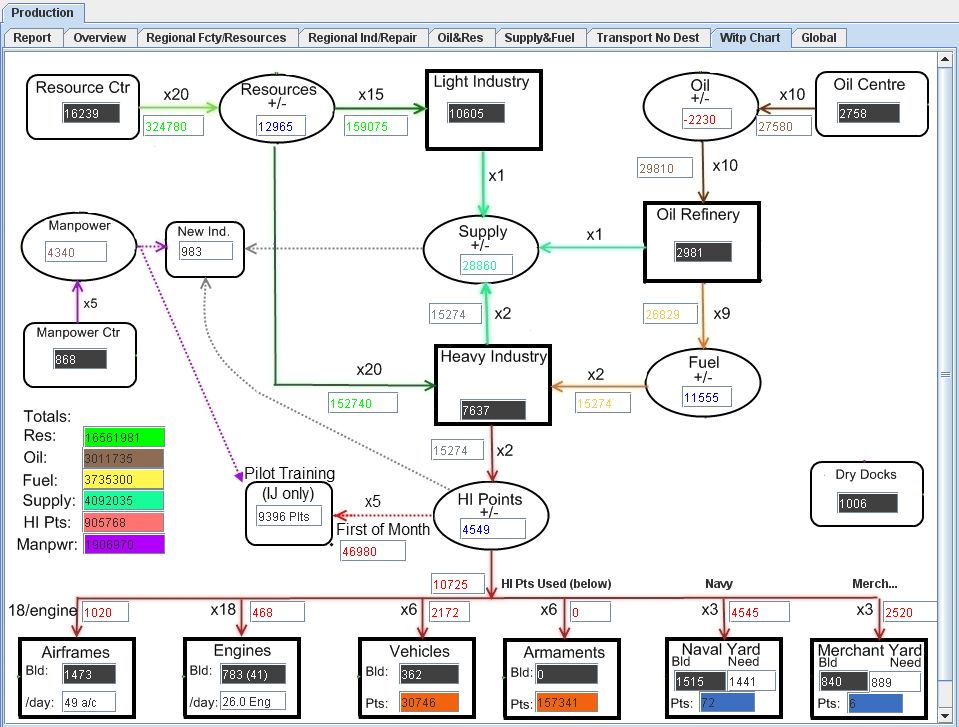Click the Fuel +/- value 11555
This screenshot has height=727, width=959.
(x=706, y=397)
